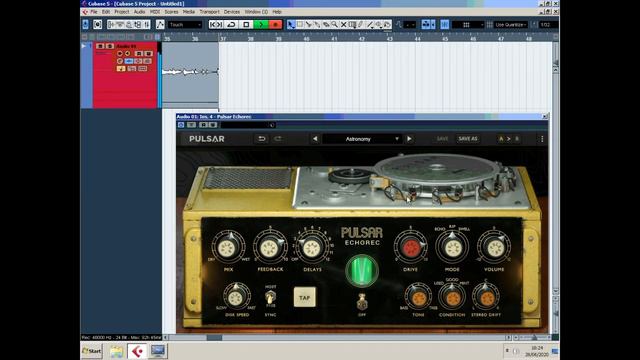Select the Draw pencil tool
Viewport: 640px width, 360px height.
pos(361,24)
